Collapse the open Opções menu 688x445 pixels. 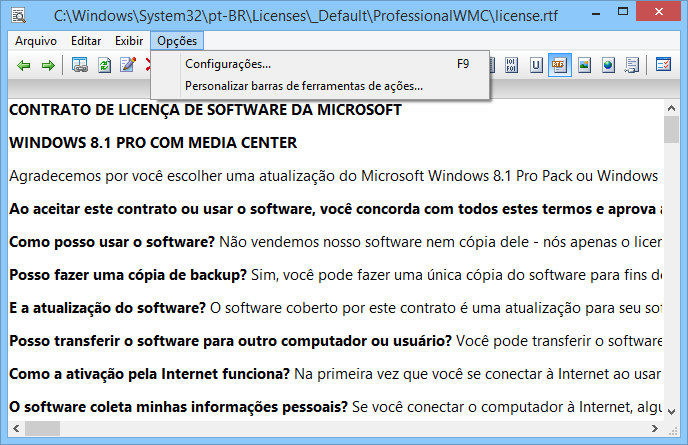point(177,41)
